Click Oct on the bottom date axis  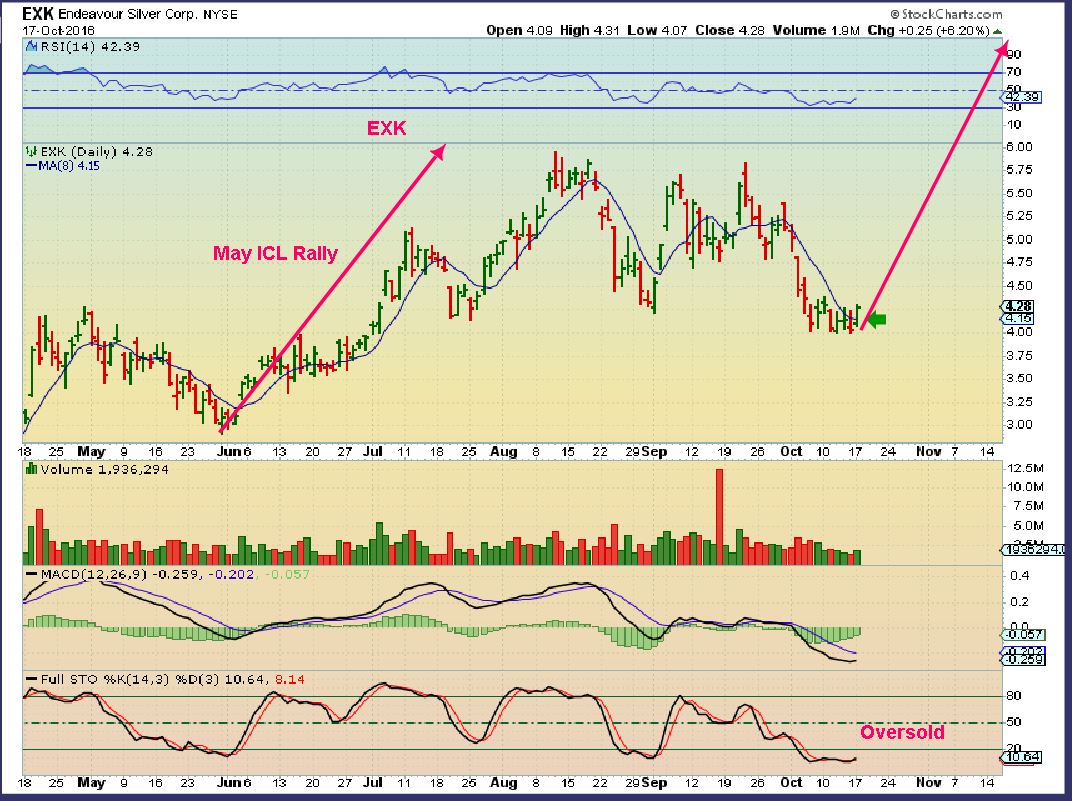tap(791, 782)
